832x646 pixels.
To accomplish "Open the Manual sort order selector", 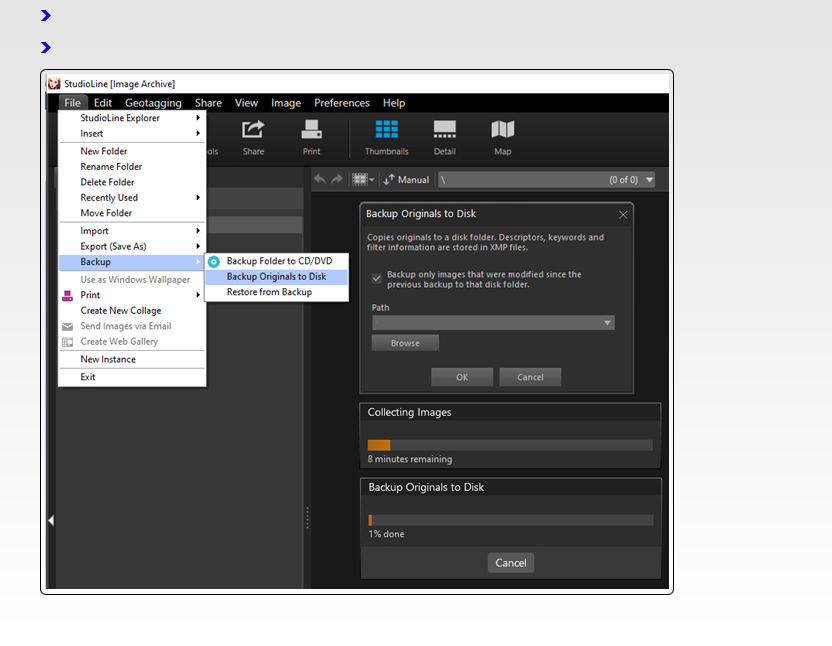I will [x=406, y=180].
